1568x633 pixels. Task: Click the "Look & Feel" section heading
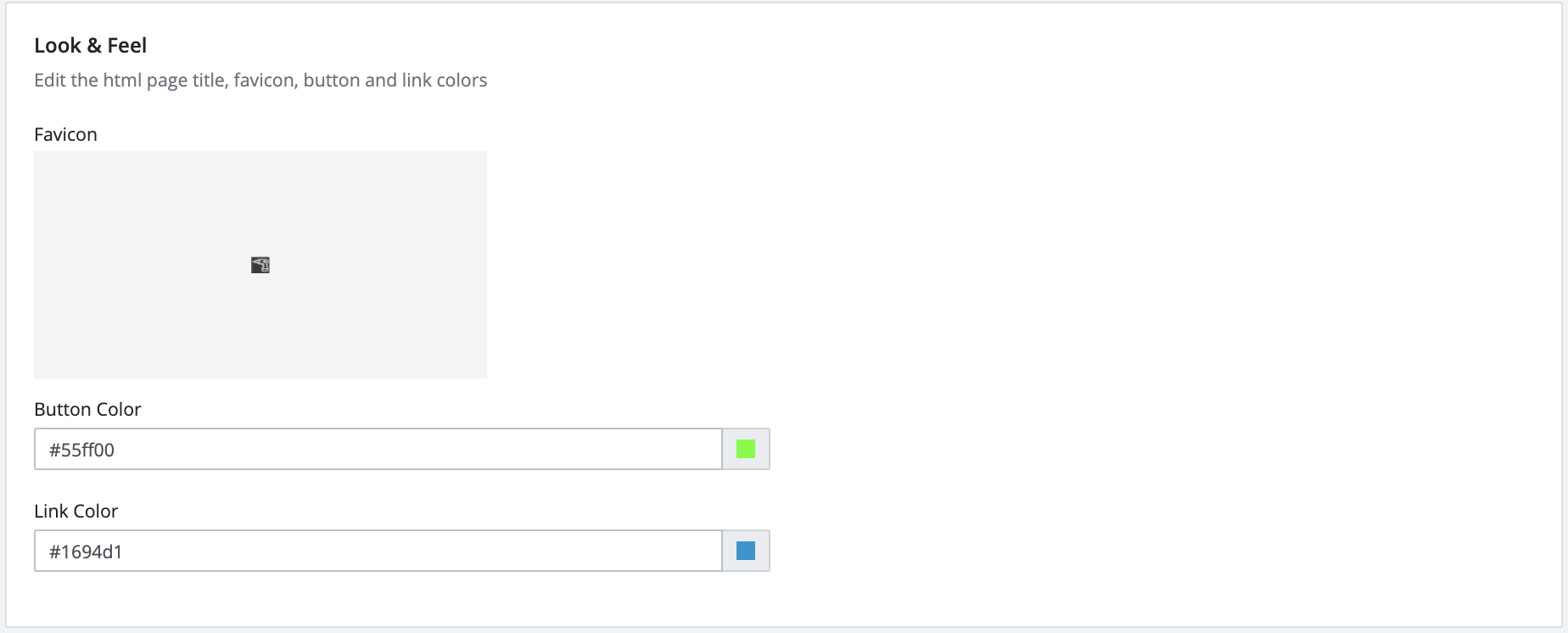[90, 45]
